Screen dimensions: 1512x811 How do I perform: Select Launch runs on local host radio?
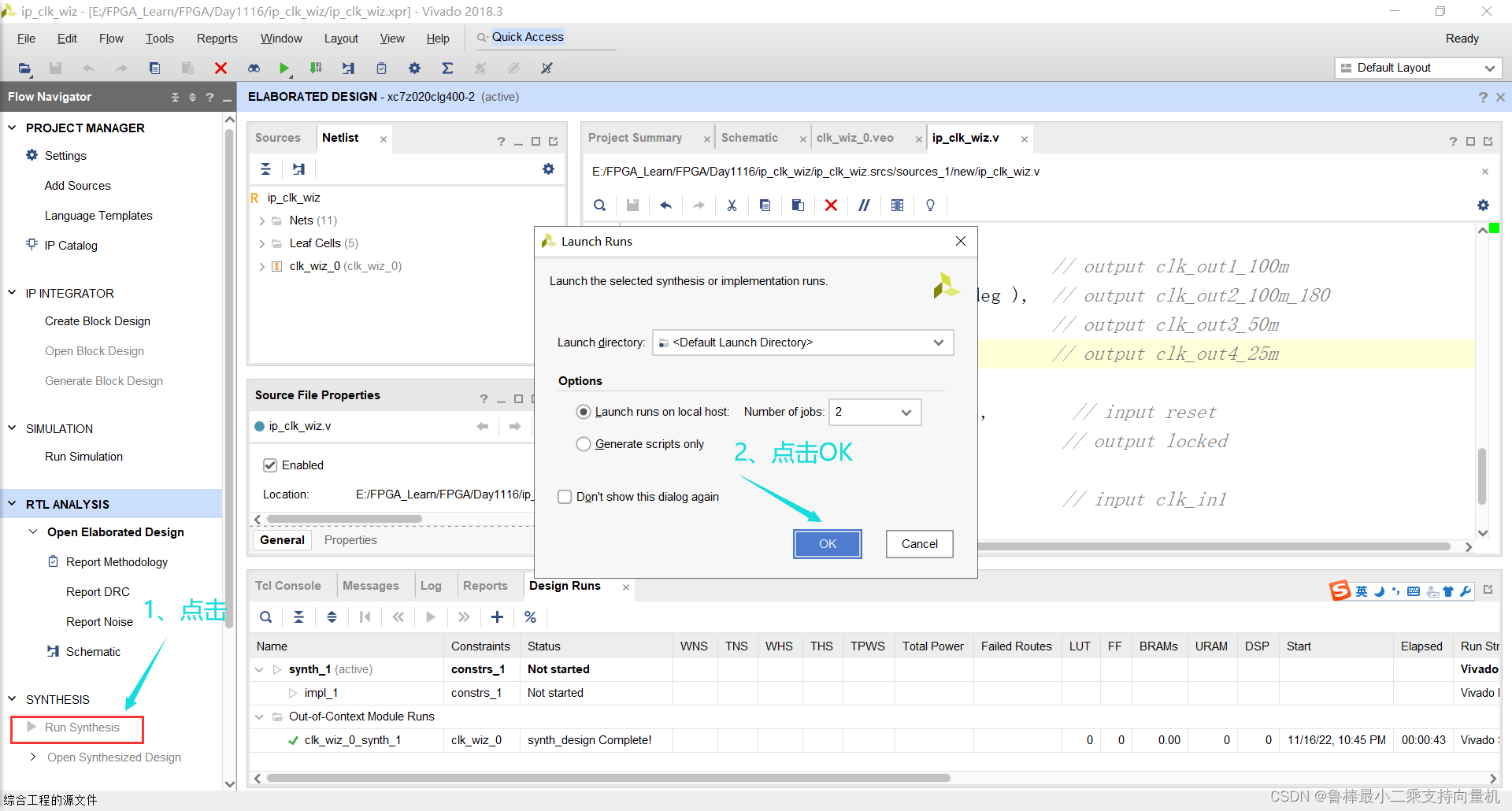click(x=584, y=412)
